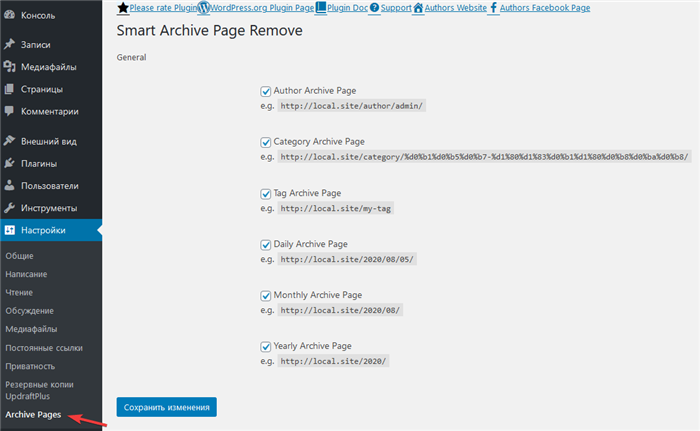Disable the Daily Archive Page checkbox
The height and width of the screenshot is (431, 700).
[266, 245]
